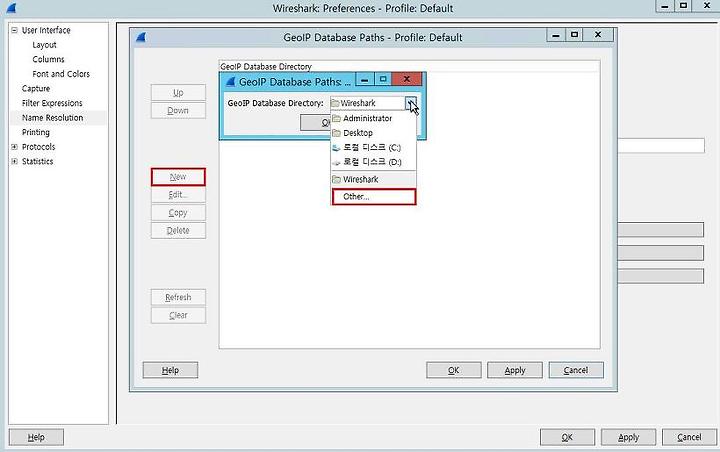720x452 pixels.
Task: Select Statistics label in tree
Action: click(37, 161)
